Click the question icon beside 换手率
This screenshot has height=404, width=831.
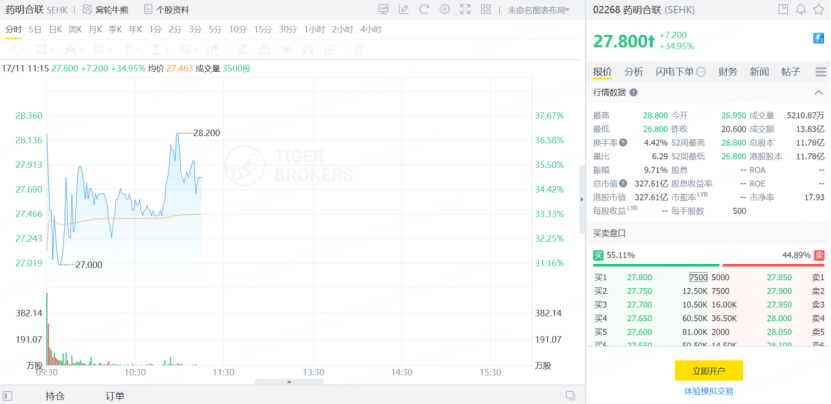[x=623, y=143]
